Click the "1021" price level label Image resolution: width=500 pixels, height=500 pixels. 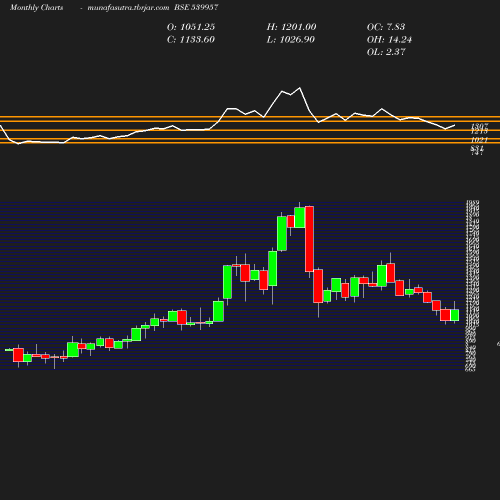click(479, 140)
